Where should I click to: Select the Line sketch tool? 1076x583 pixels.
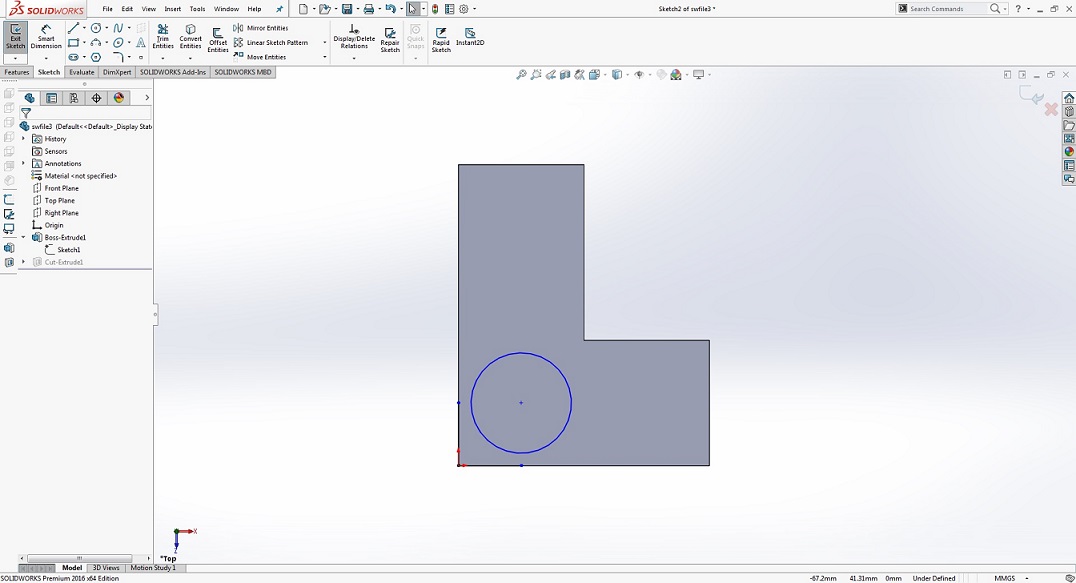[73, 28]
